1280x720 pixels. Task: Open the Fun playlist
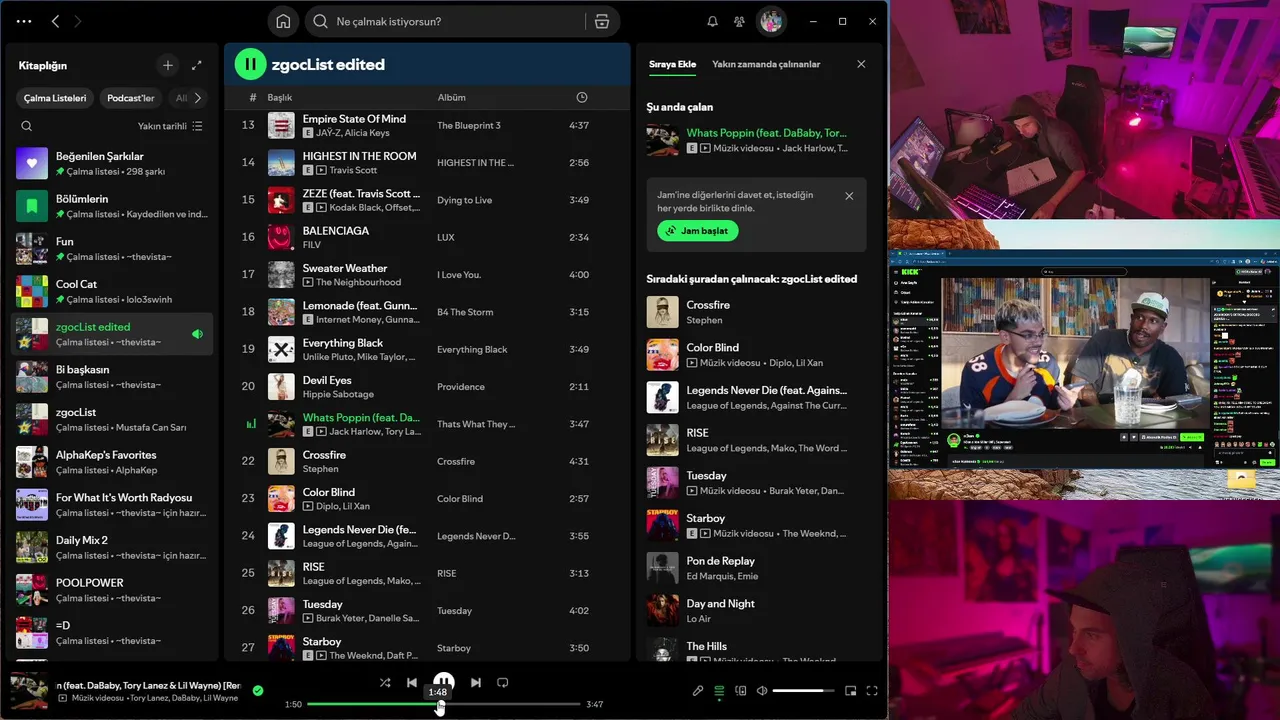pos(112,248)
